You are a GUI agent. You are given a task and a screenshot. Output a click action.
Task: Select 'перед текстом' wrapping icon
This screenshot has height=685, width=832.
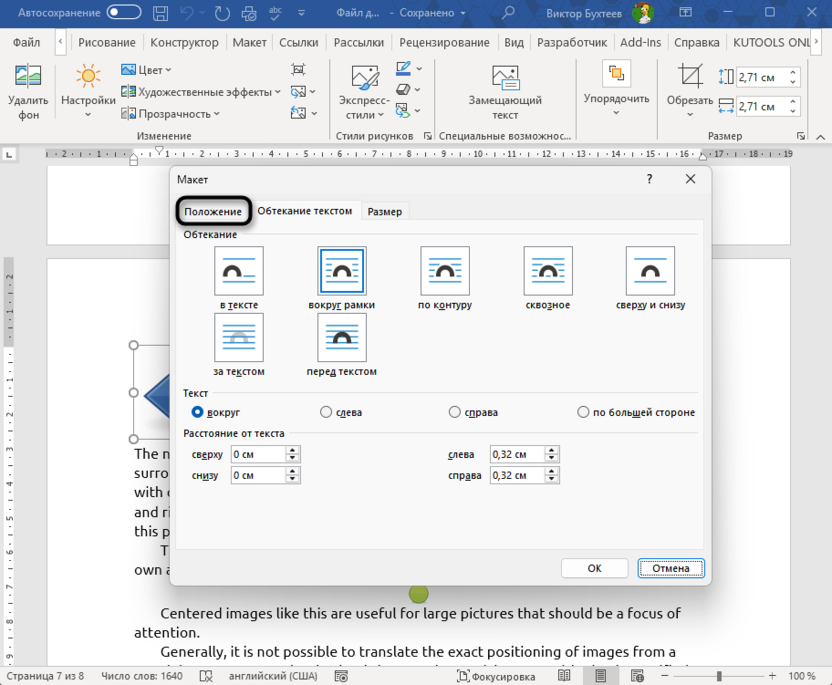click(x=342, y=338)
